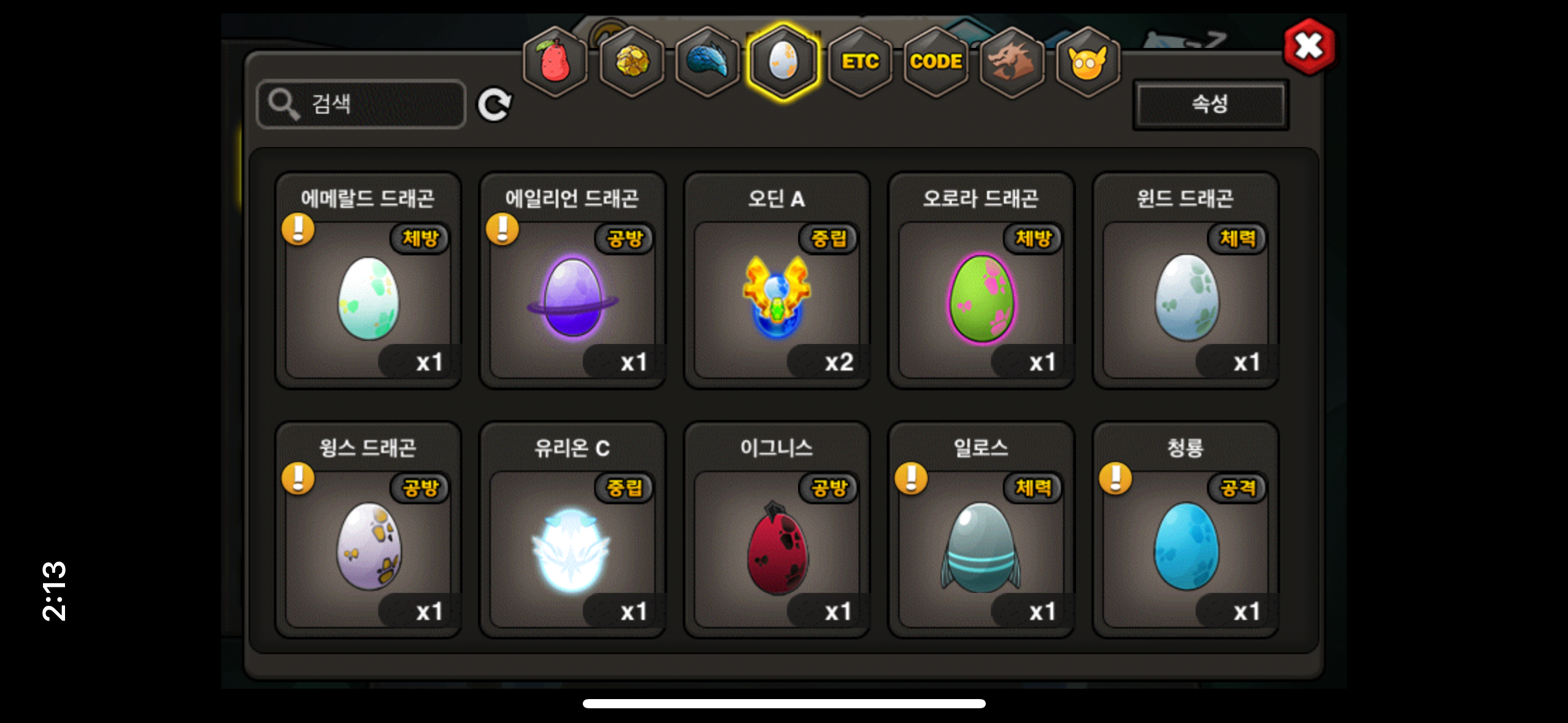
Task: Click the 검색 search field
Action: coord(361,104)
